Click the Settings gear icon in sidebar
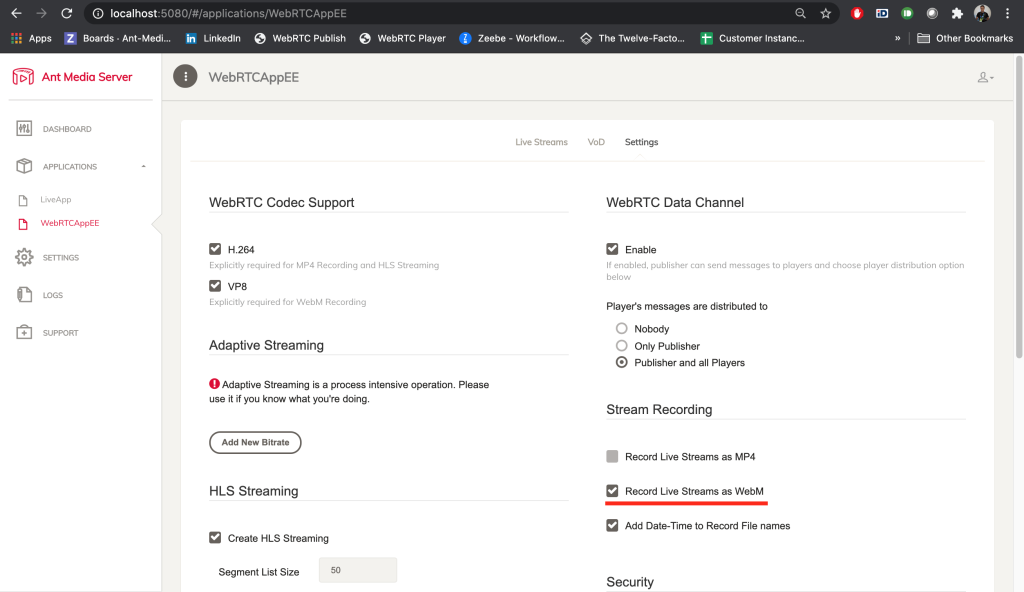The image size is (1024, 592). [x=24, y=257]
